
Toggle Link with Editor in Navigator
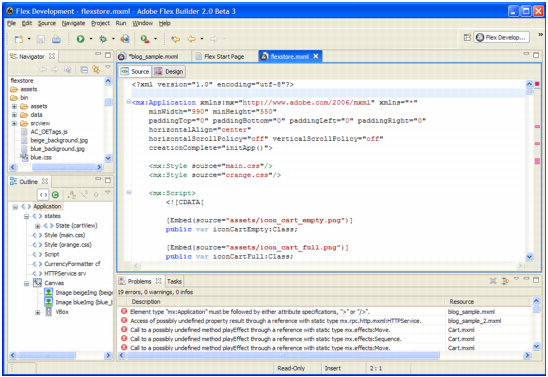(x=96, y=70)
